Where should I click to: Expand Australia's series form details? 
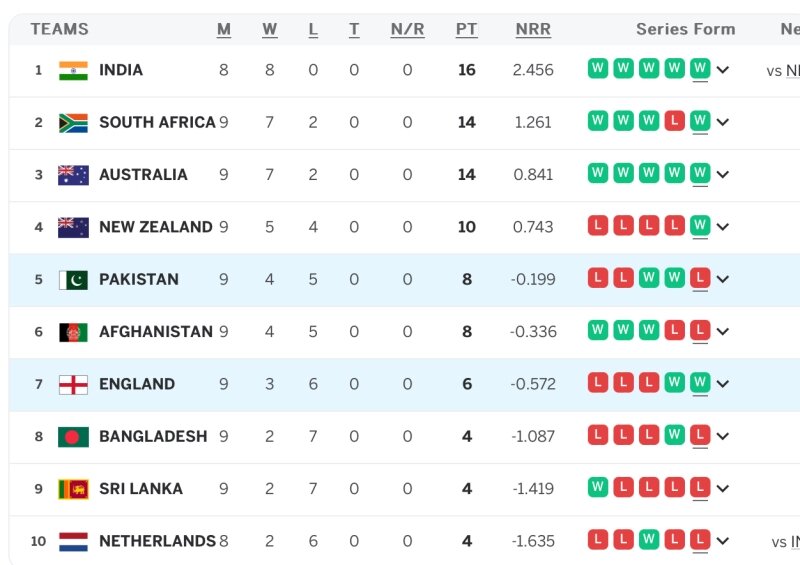pos(723,175)
